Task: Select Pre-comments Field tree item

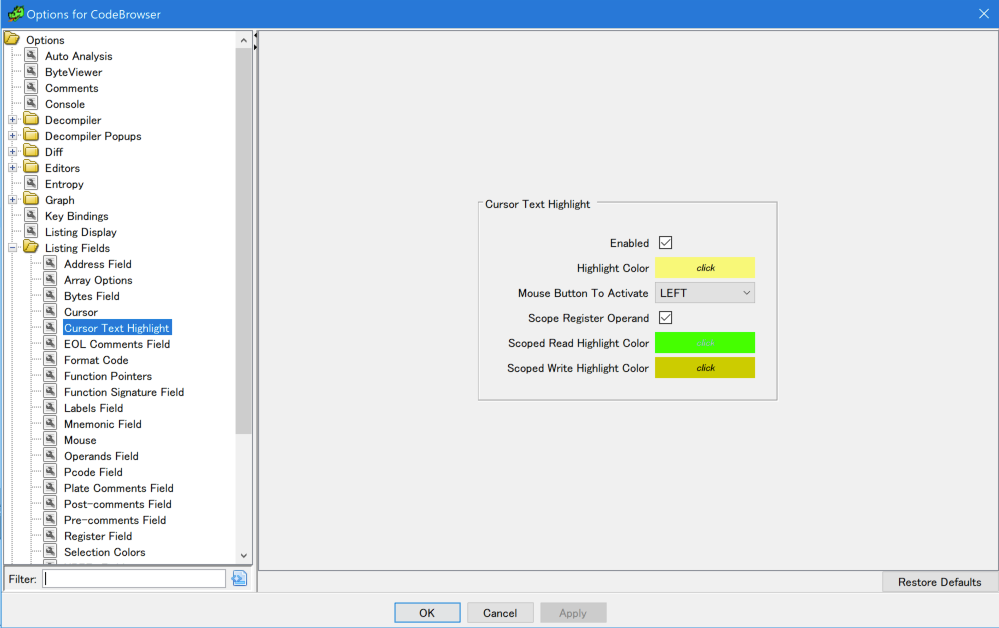Action: pos(115,520)
